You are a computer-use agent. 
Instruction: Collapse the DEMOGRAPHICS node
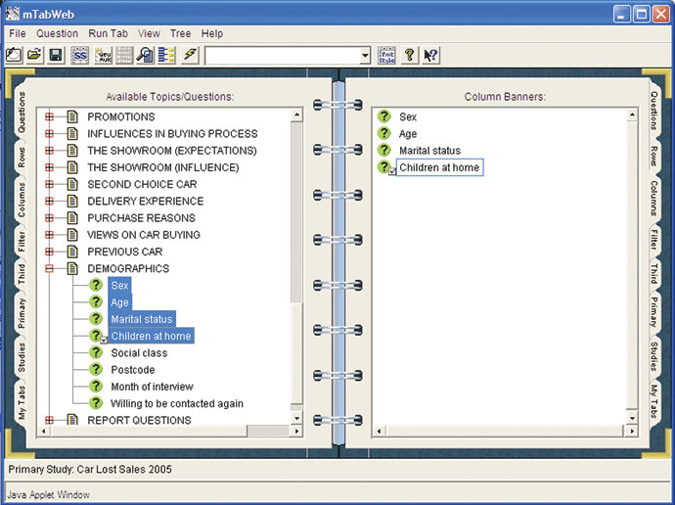click(x=49, y=269)
